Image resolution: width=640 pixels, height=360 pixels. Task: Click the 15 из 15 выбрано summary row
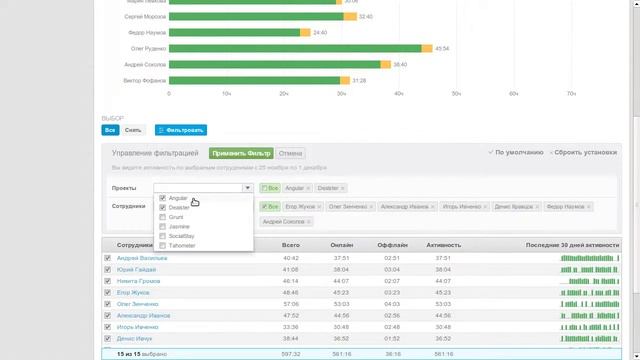(361, 354)
